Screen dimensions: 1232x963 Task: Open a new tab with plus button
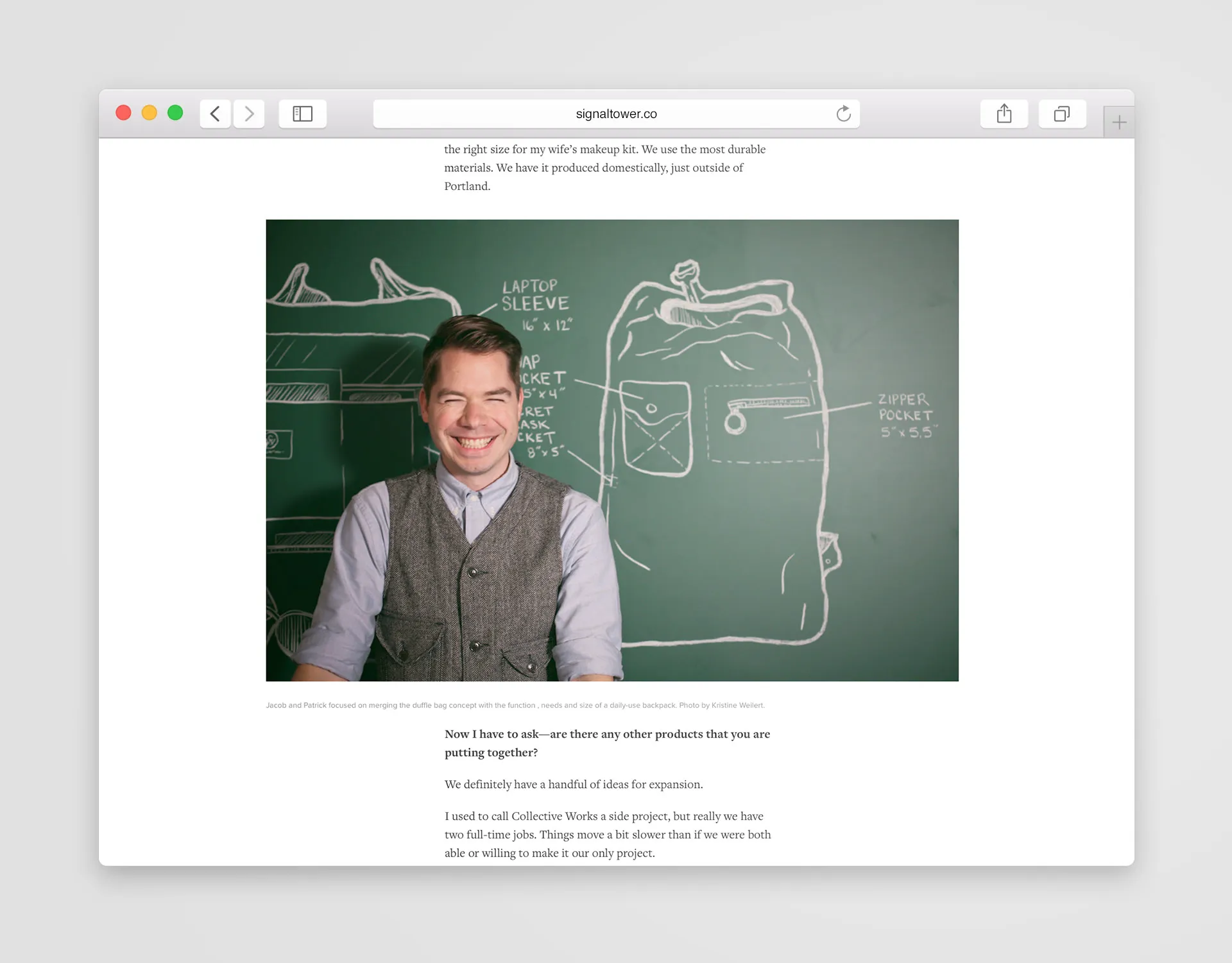pyautogui.click(x=1118, y=123)
